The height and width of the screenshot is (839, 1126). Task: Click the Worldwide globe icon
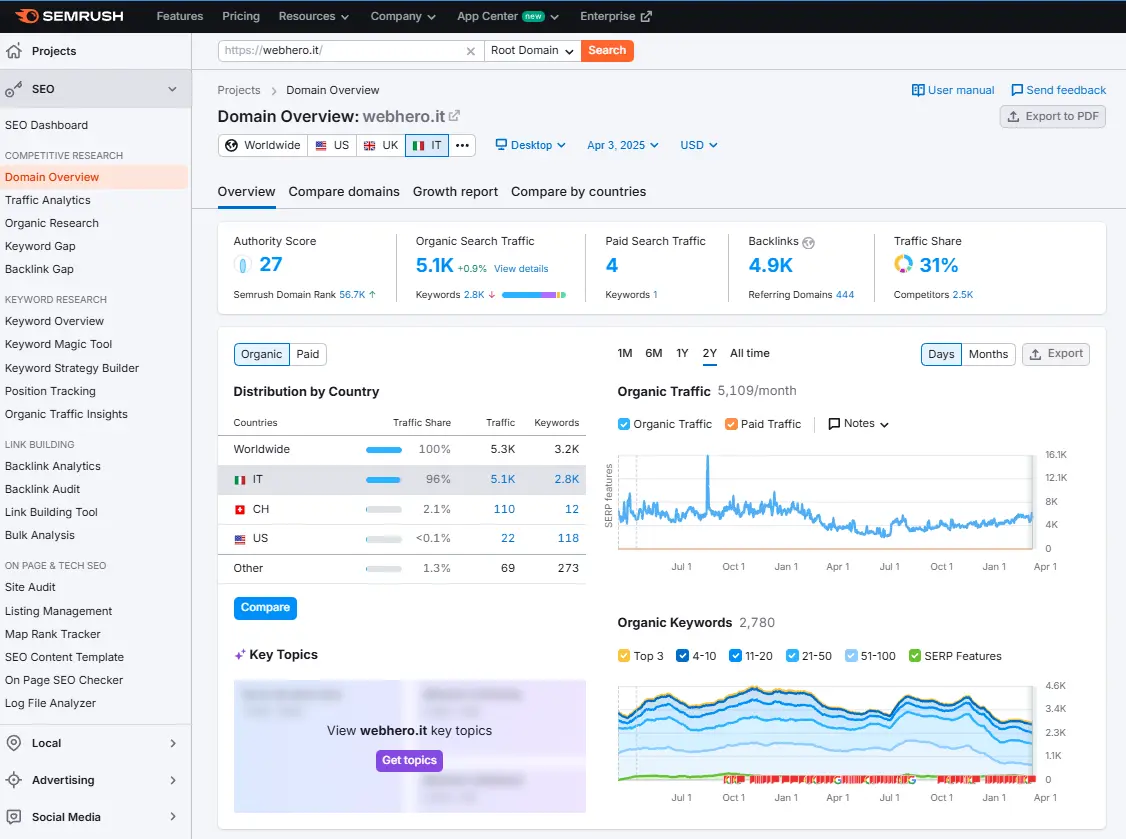tap(231, 145)
